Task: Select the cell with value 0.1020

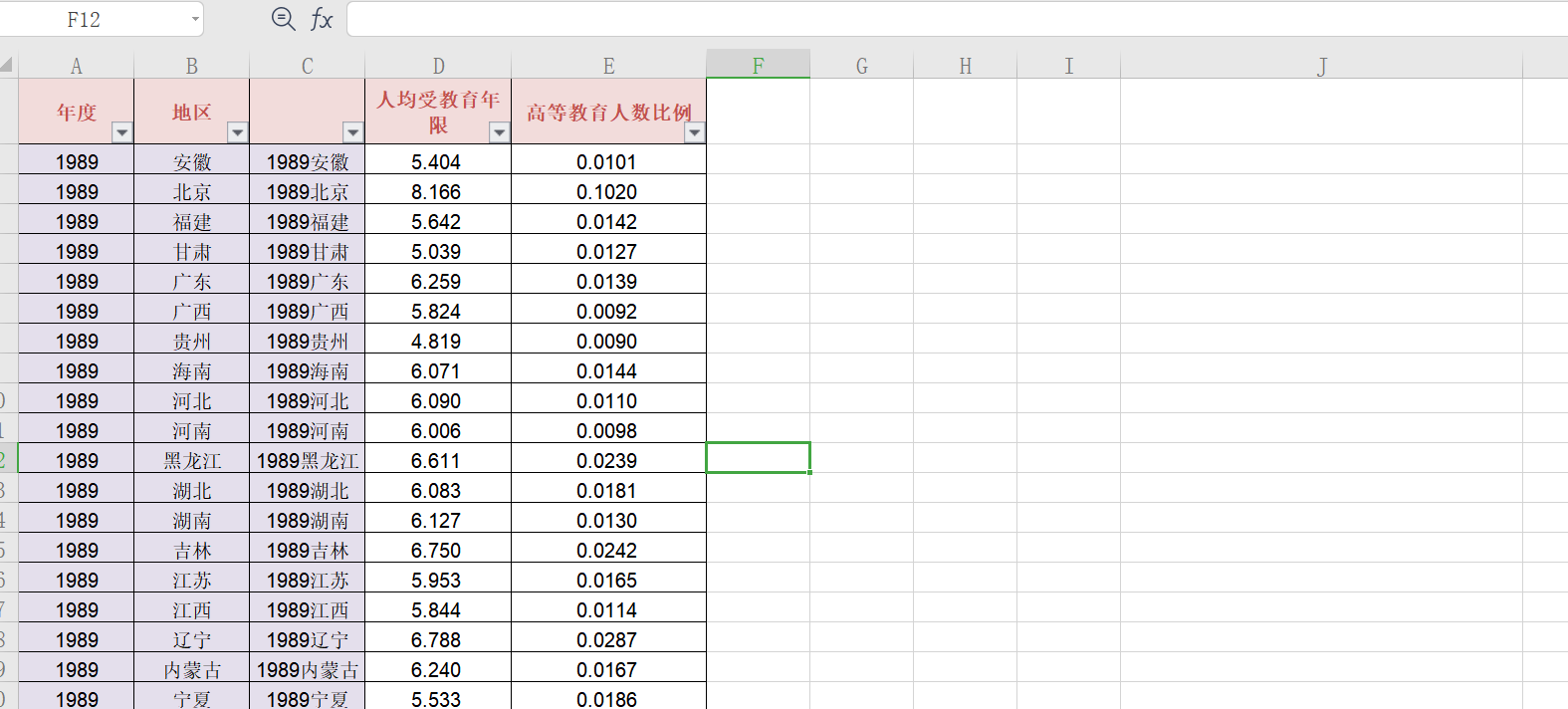Action: click(x=609, y=191)
